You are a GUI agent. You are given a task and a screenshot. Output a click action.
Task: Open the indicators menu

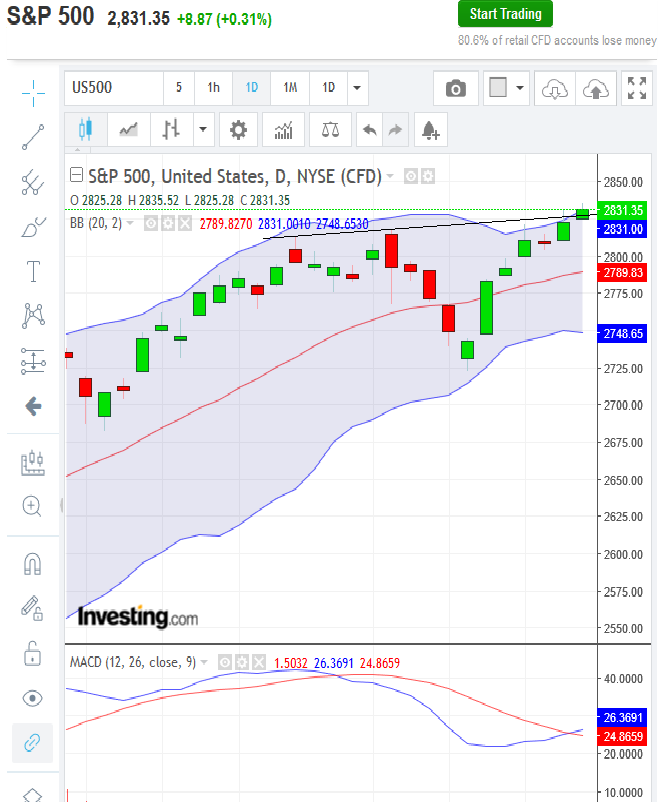pos(283,129)
